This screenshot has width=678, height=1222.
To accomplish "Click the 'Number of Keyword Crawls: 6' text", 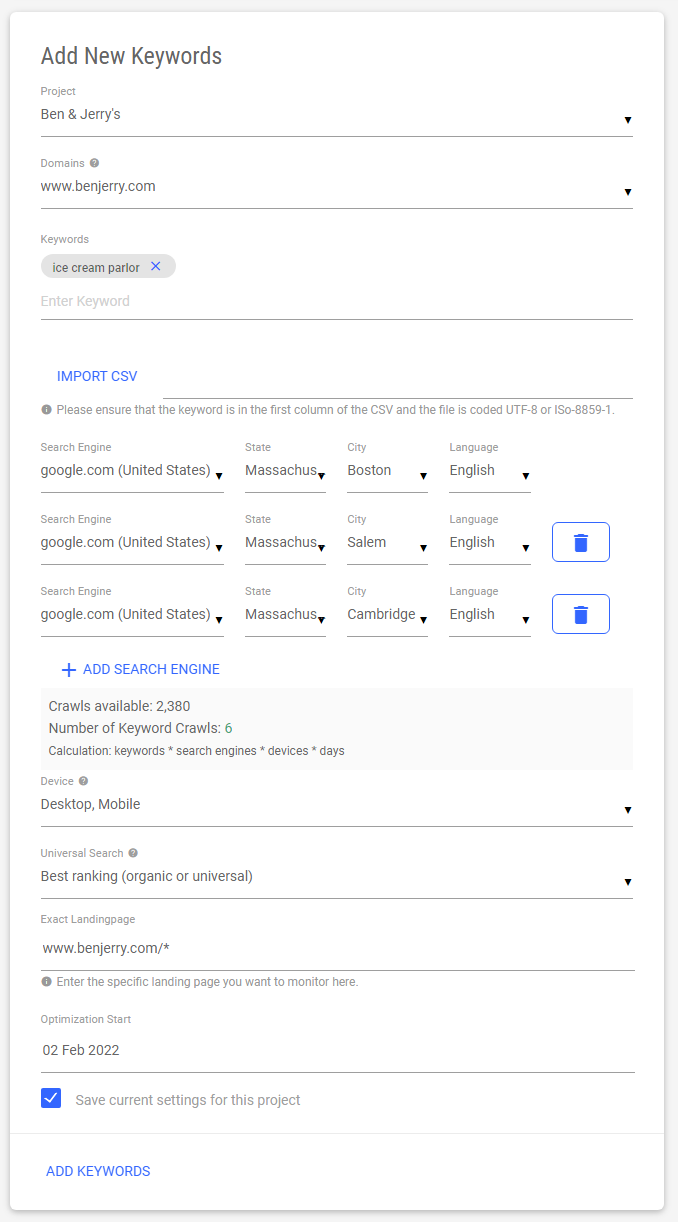I will [141, 729].
